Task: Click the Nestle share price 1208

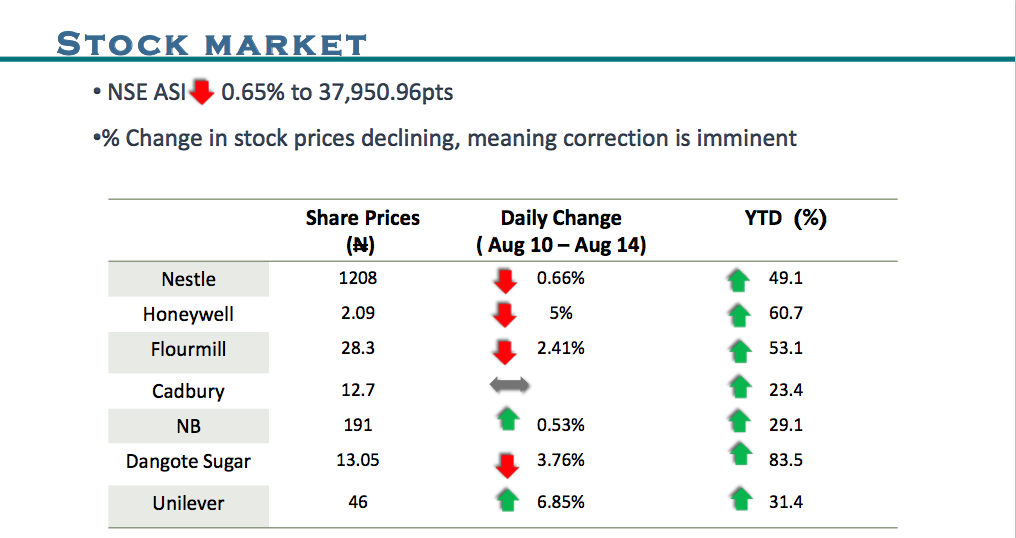Action: (x=358, y=279)
